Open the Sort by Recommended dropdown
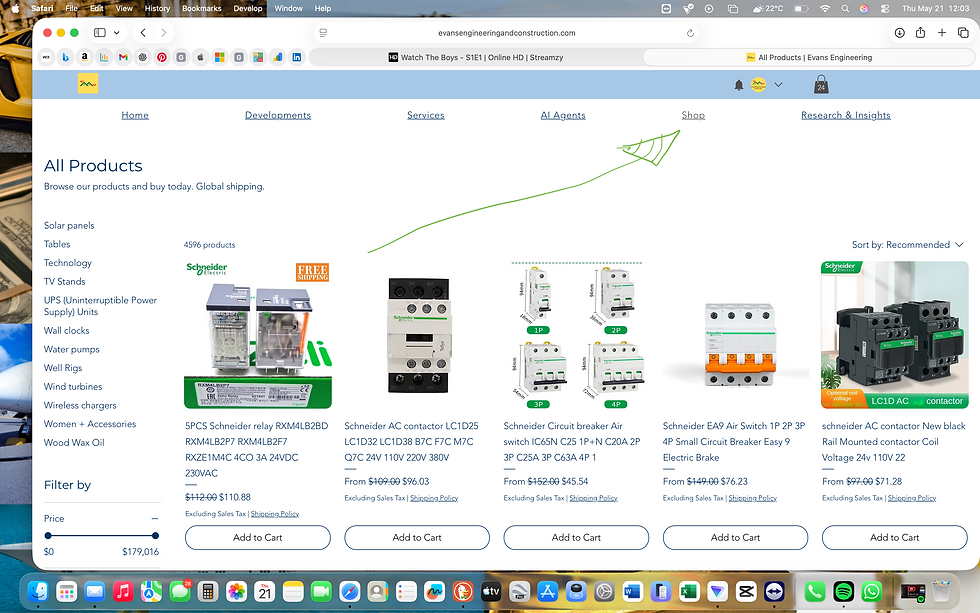Viewport: 980px width, 613px height. point(908,245)
